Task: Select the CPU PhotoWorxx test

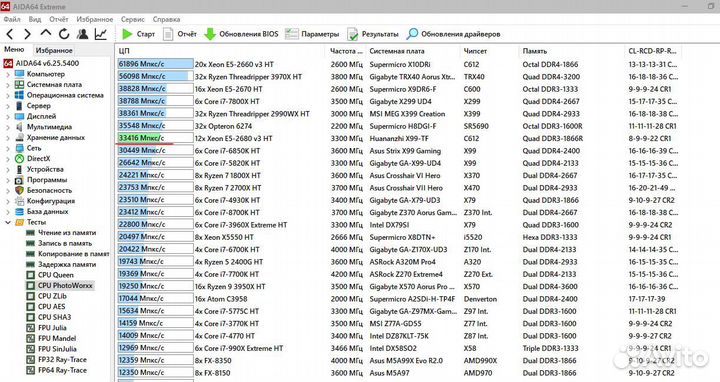Action: [x=65, y=285]
